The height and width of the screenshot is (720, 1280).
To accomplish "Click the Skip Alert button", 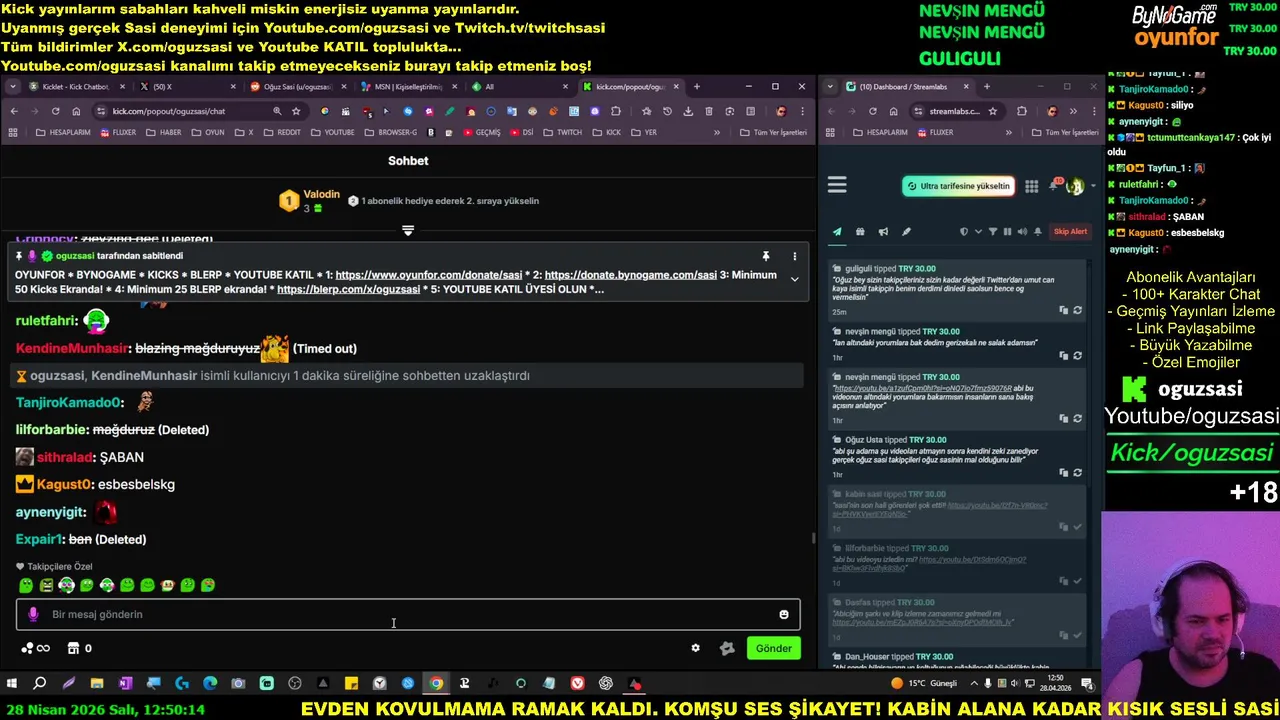I will tap(1070, 232).
